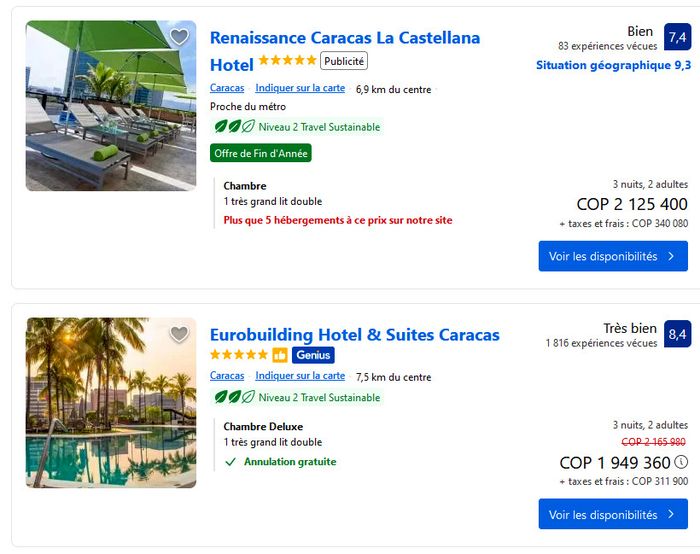This screenshot has height=554, width=700.
Task: Click the Genius badge on Eurobuilding
Action: (313, 355)
